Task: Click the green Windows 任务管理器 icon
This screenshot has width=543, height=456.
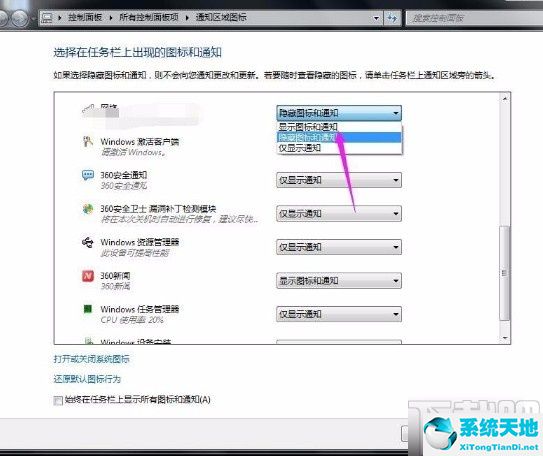Action: (88, 309)
